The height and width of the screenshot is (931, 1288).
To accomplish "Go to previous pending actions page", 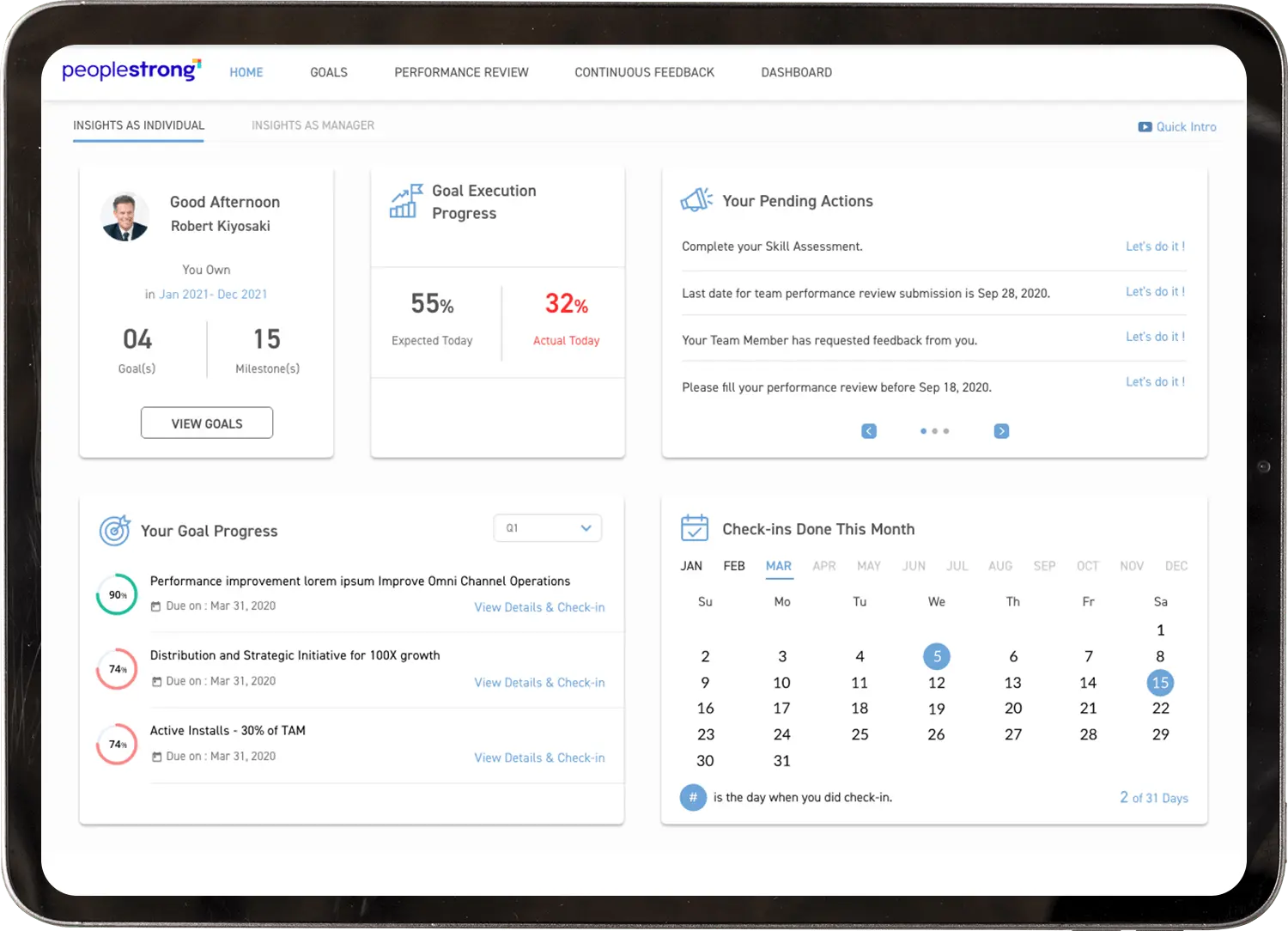I will coord(869,431).
